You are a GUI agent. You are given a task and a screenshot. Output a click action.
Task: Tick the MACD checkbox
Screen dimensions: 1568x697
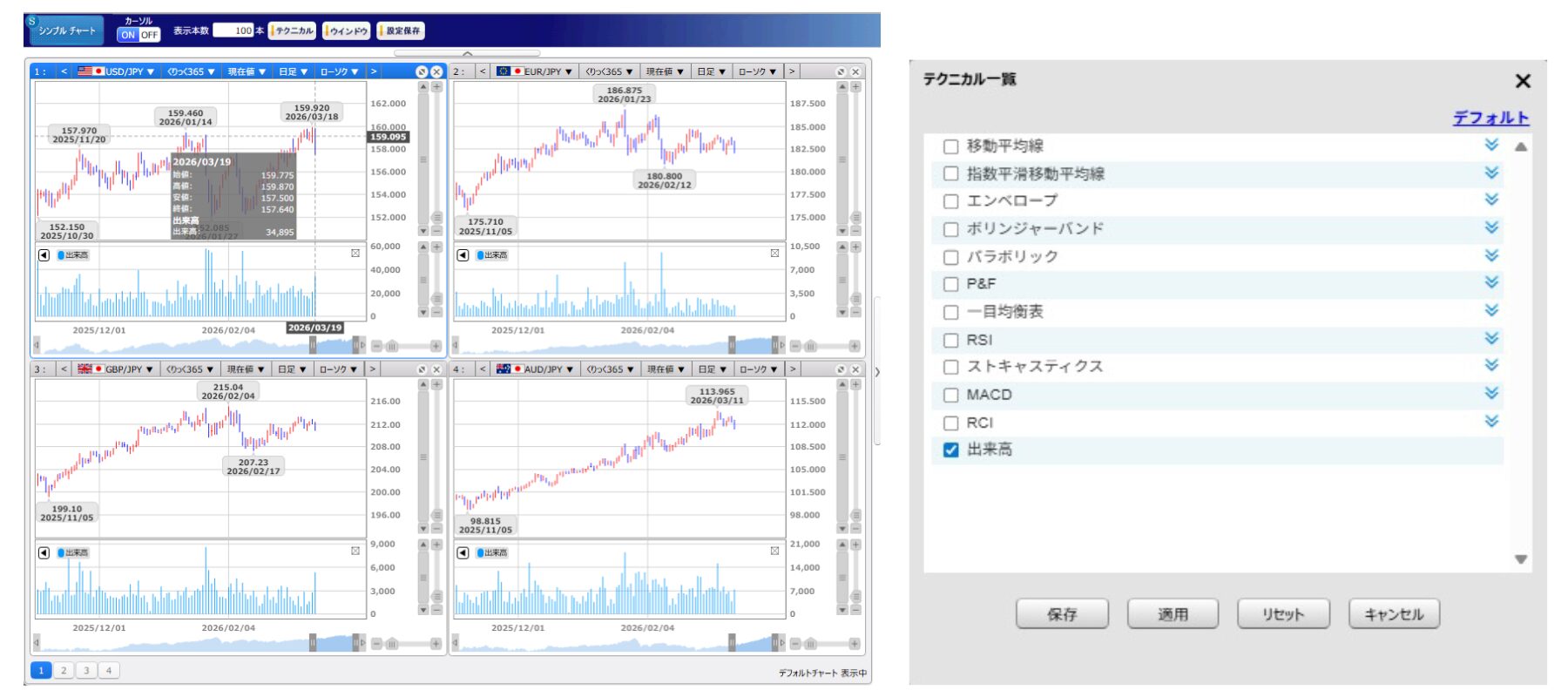click(951, 396)
